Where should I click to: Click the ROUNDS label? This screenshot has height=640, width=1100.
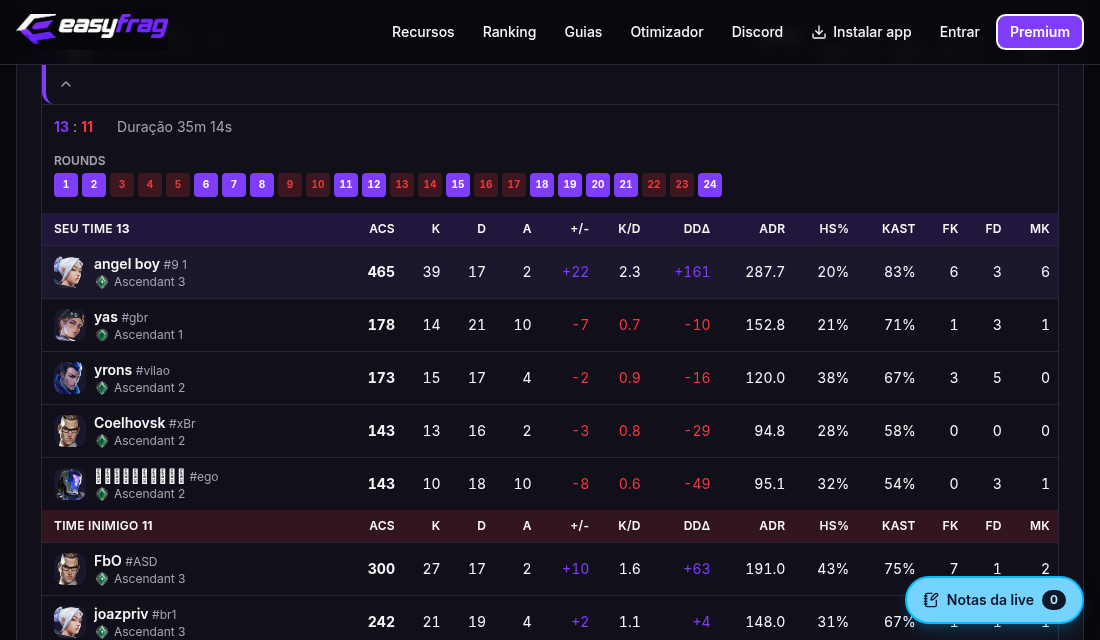[79, 161]
